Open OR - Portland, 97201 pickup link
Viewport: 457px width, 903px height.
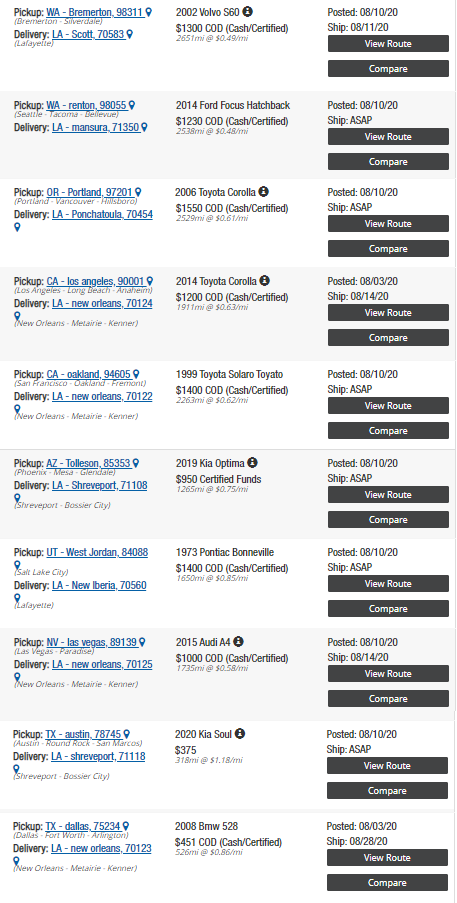(x=89, y=192)
